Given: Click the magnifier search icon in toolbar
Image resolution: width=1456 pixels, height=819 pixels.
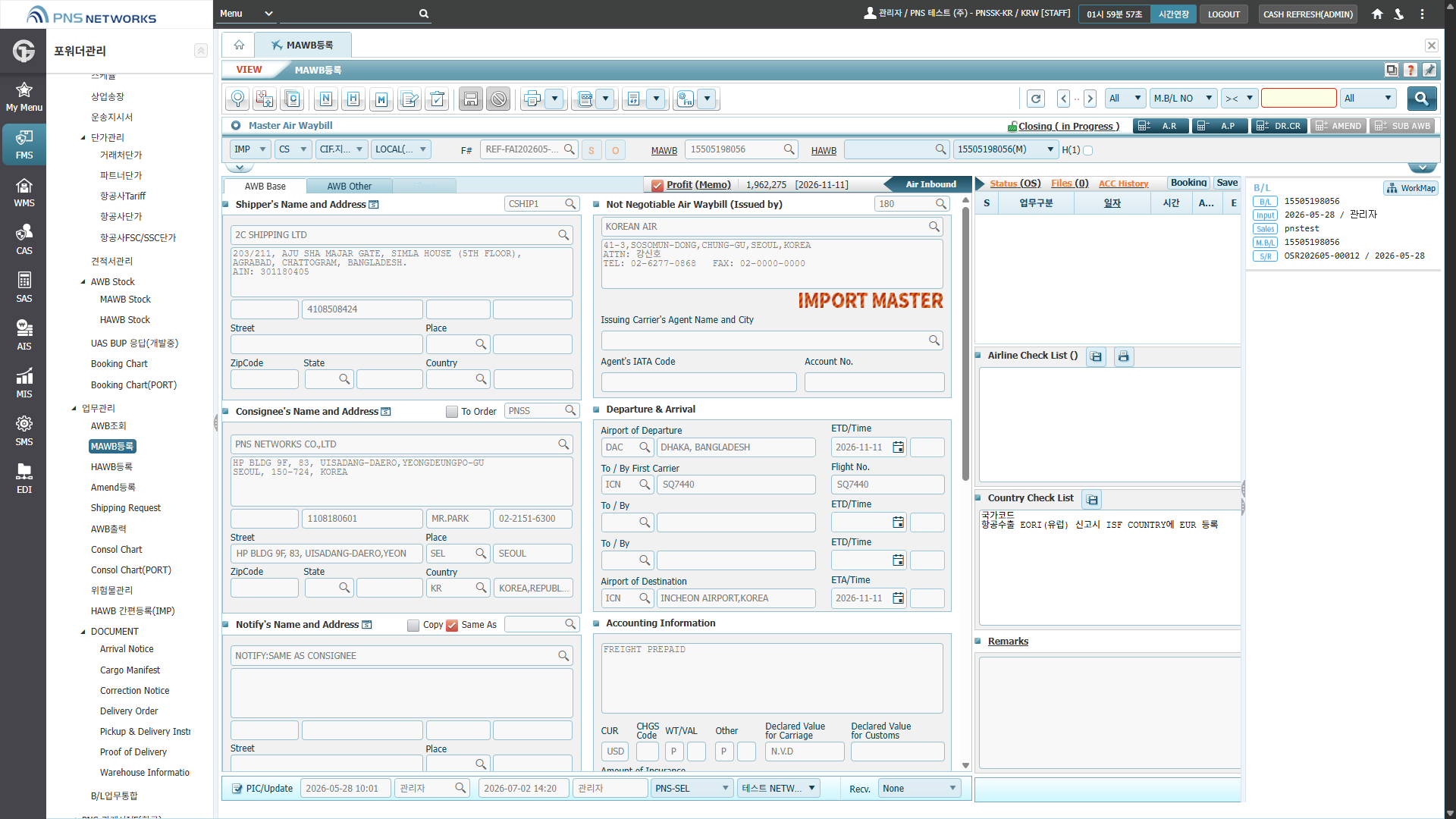Looking at the screenshot, I should [x=238, y=99].
